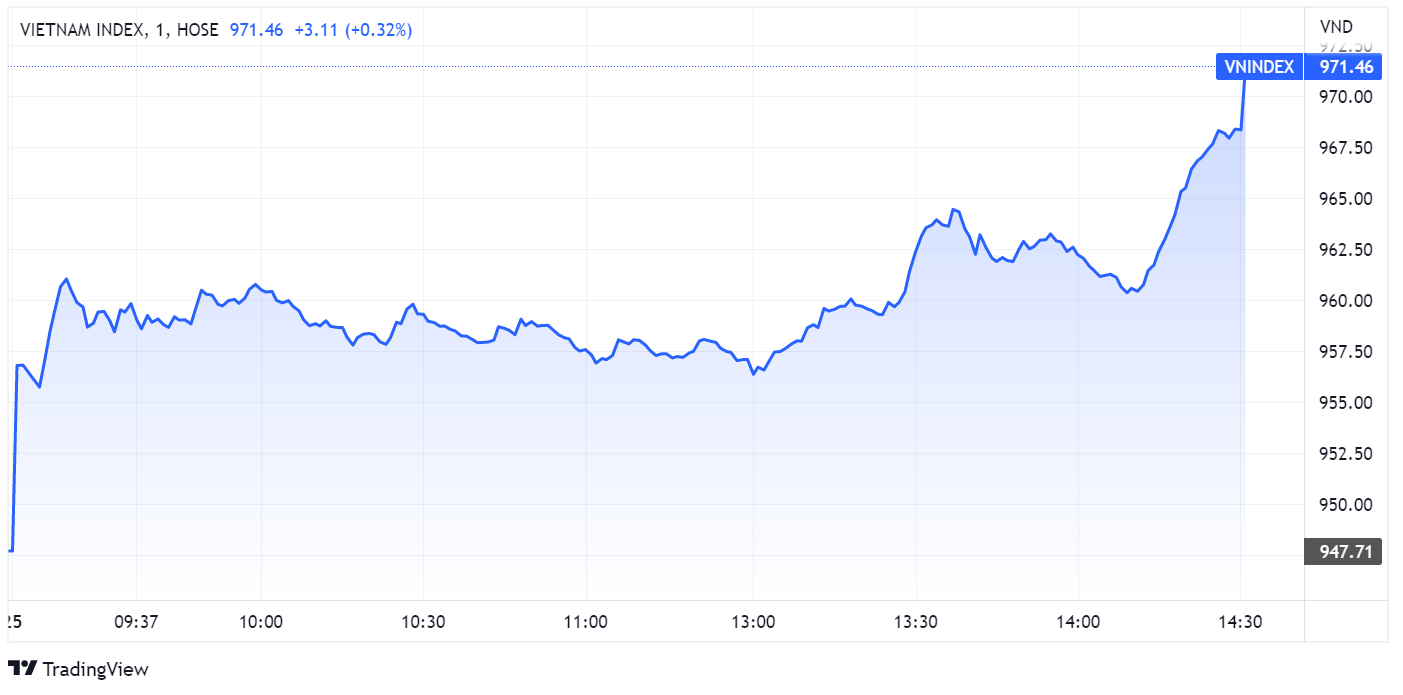The image size is (1403, 695).
Task: Click the 13:00 time axis label
Action: 753,621
